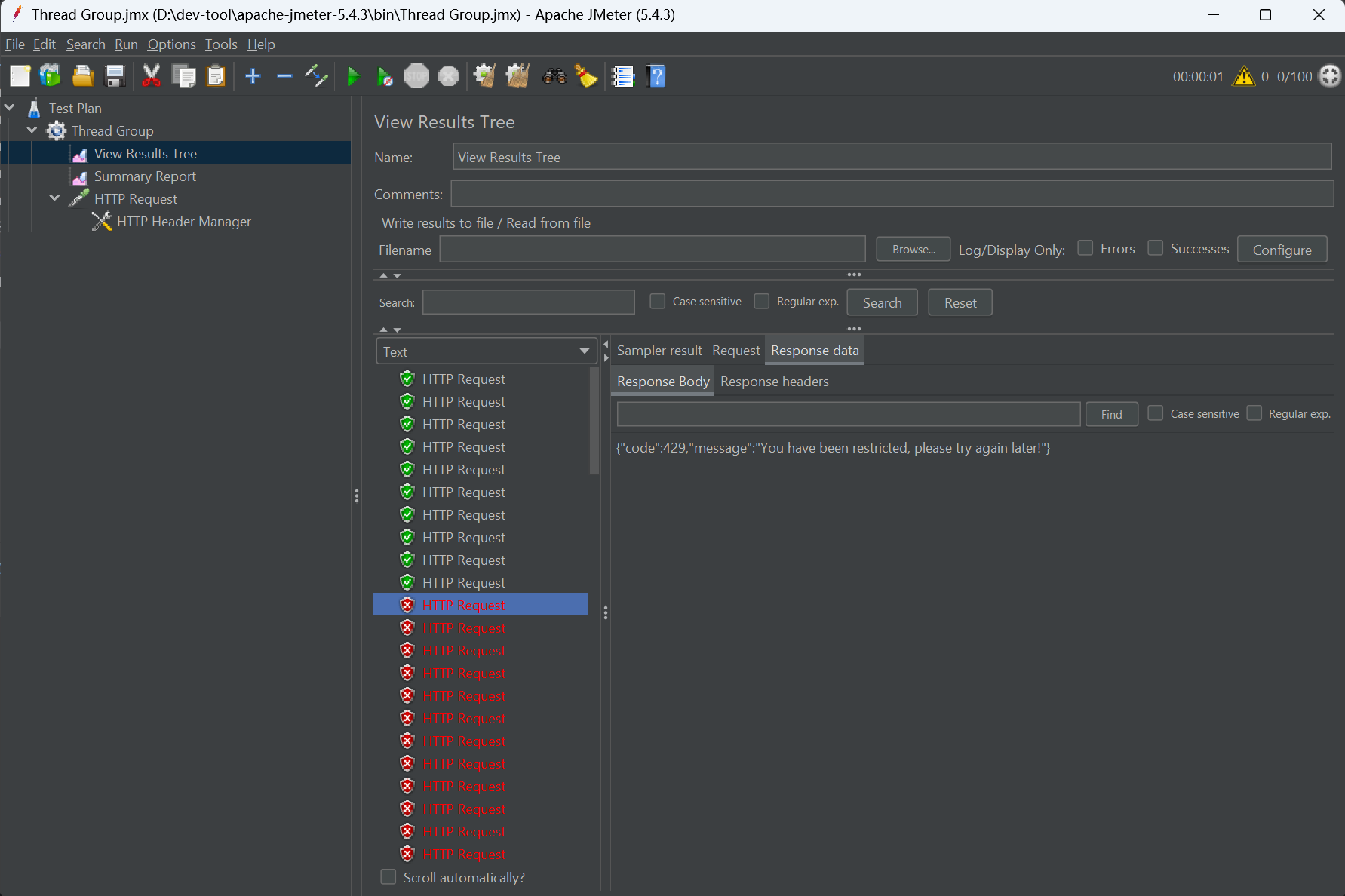The height and width of the screenshot is (896, 1345).
Task: Open the Text renderer dropdown
Action: tap(486, 351)
